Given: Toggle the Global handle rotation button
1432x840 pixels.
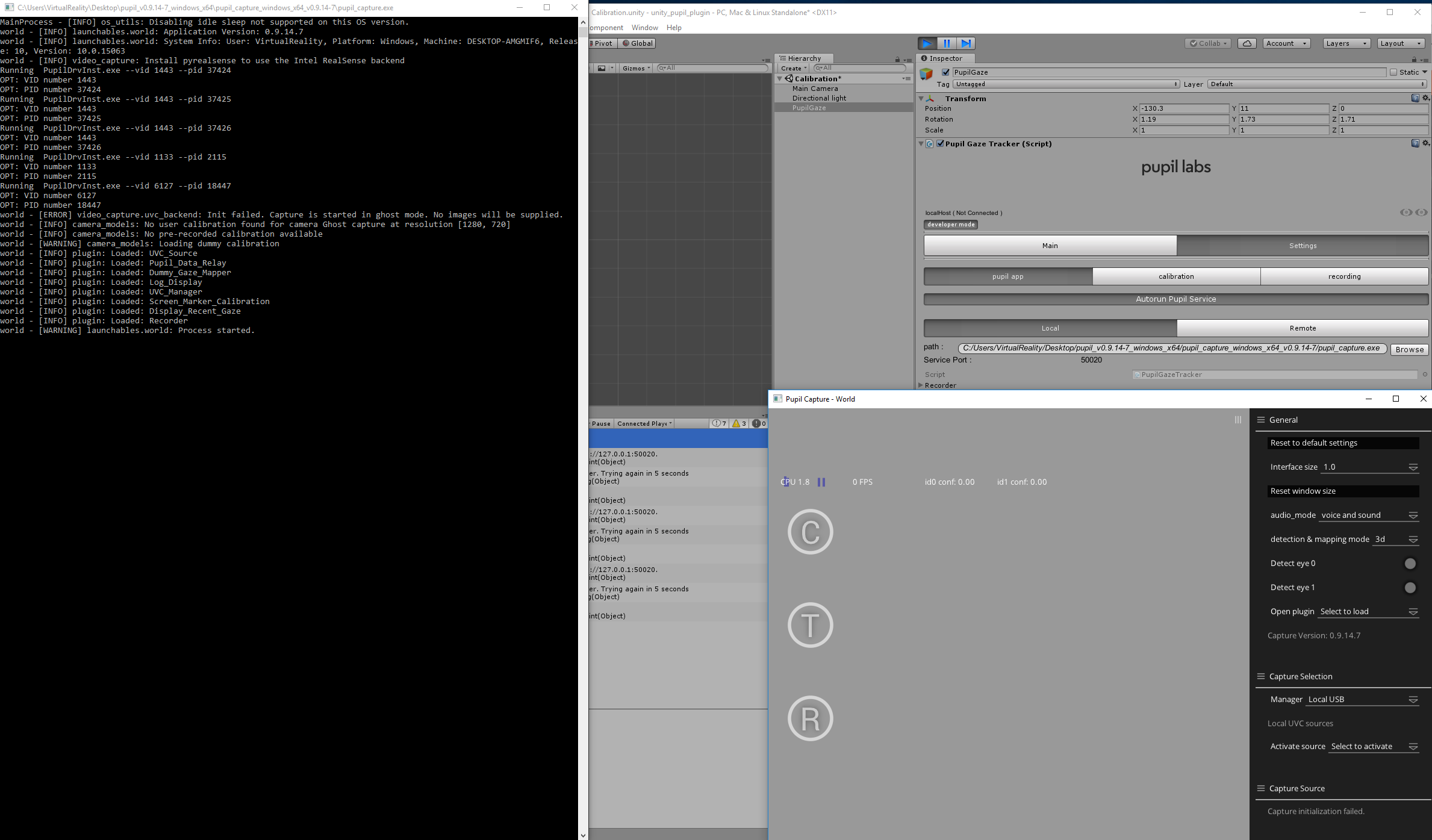Looking at the screenshot, I should tap(638, 43).
